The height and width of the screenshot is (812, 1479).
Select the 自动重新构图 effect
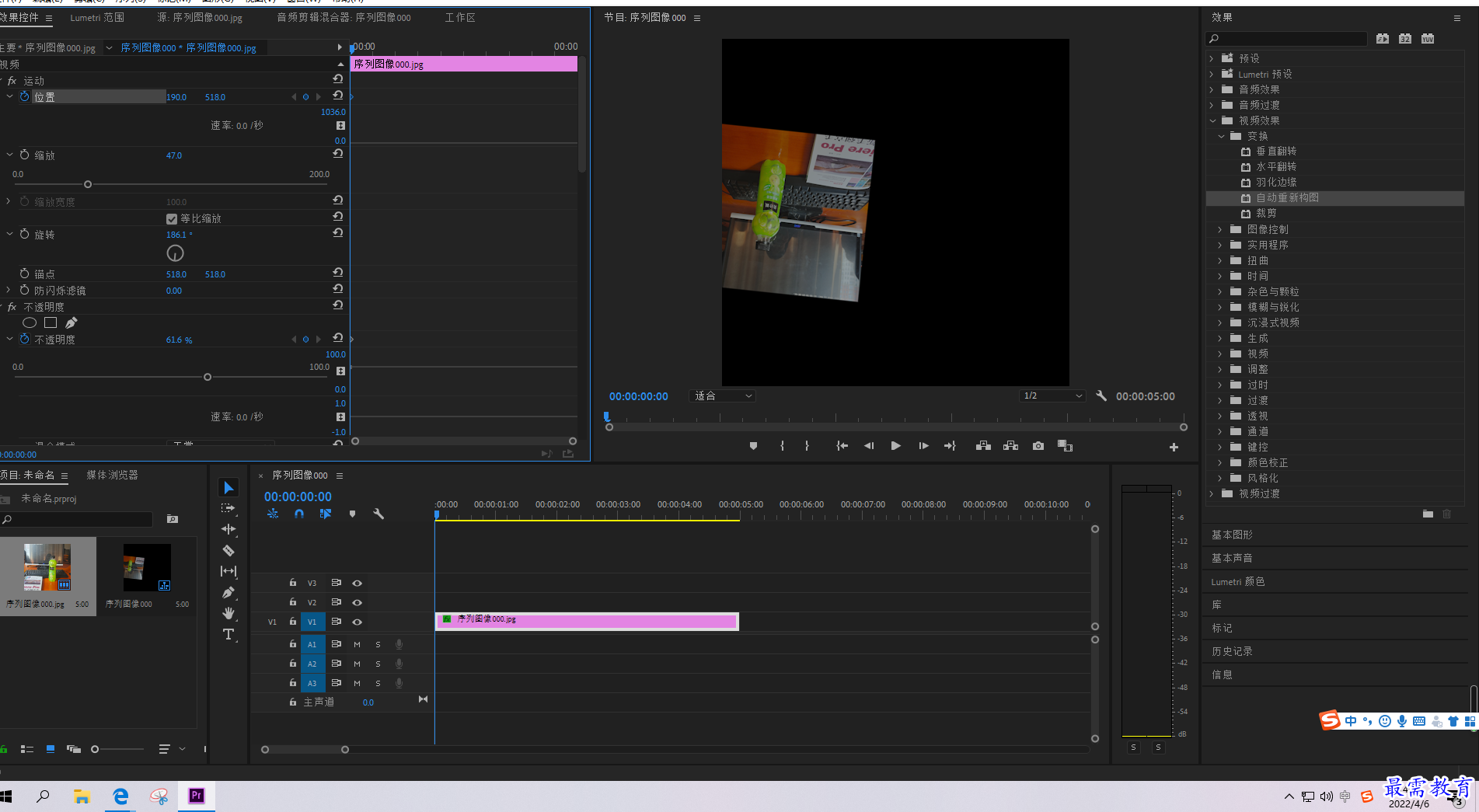coord(1287,197)
